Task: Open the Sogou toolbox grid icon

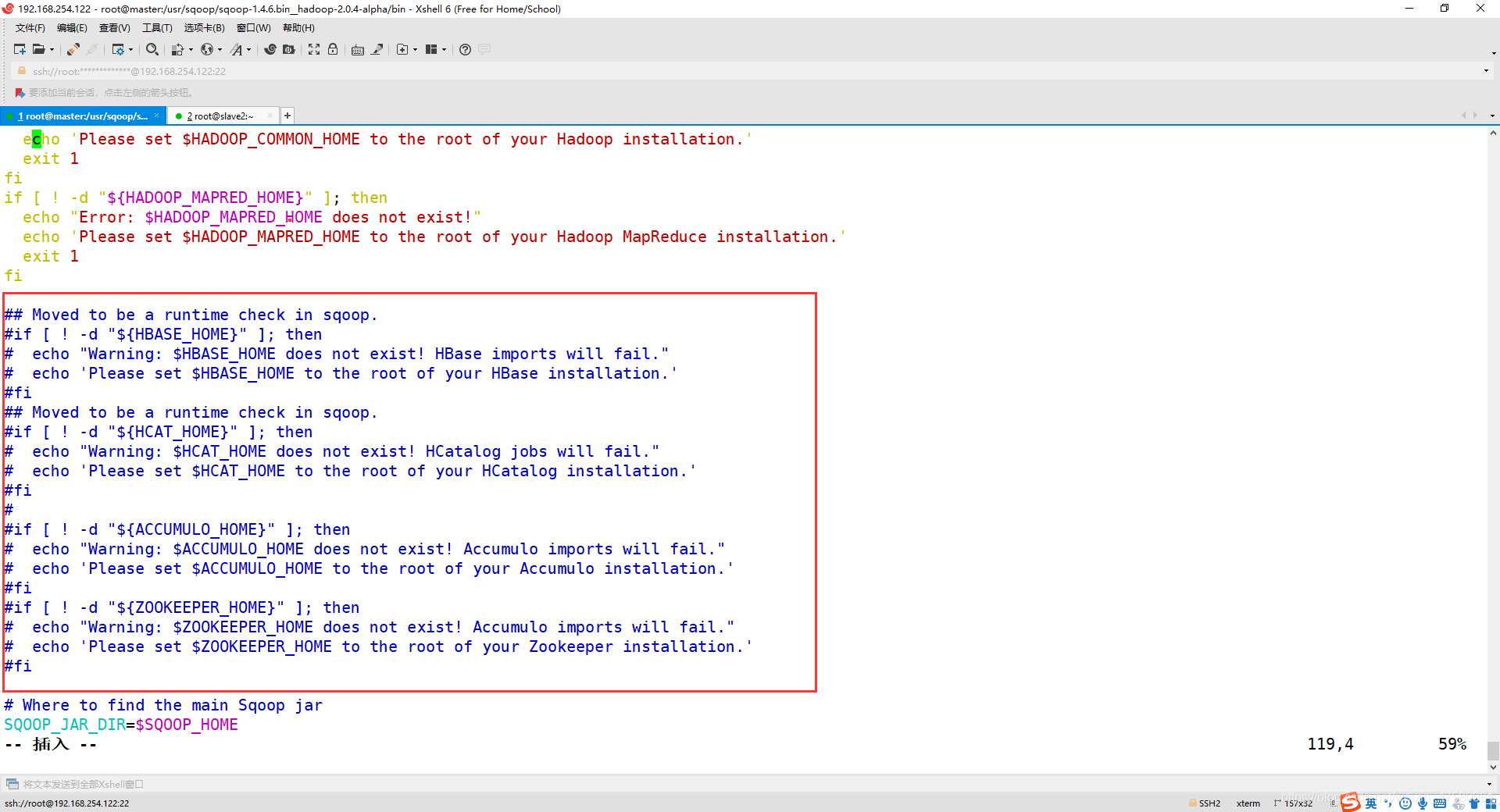Action: pyautogui.click(x=1491, y=803)
